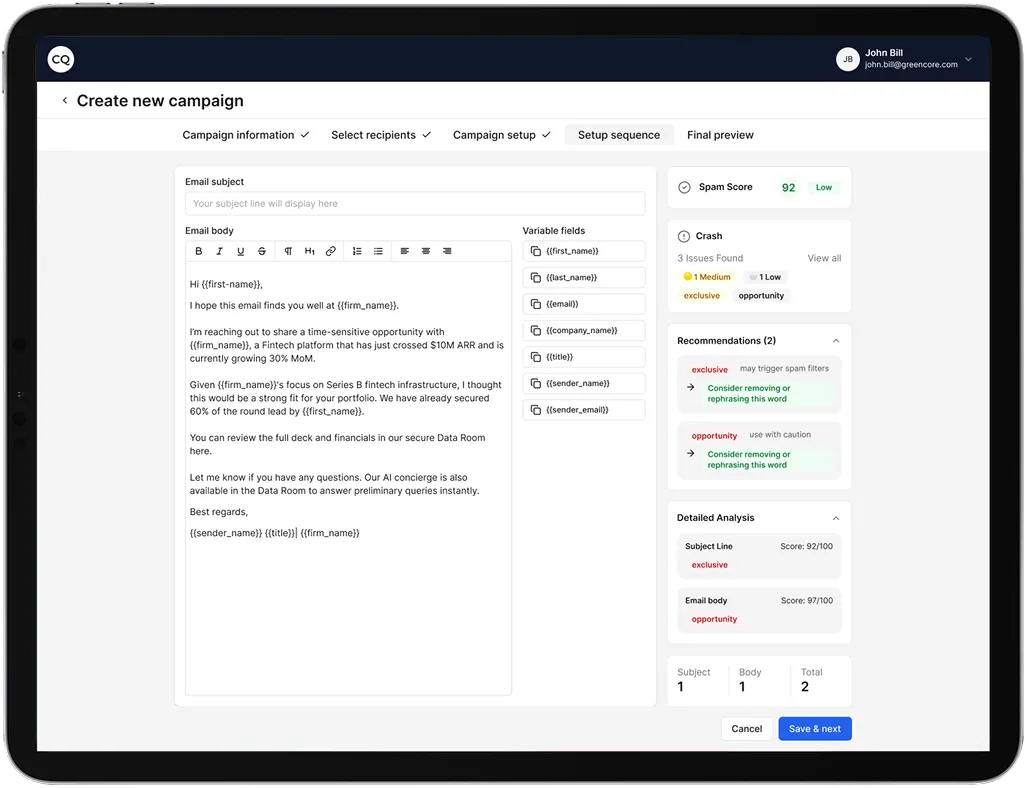Screen dimensions: 1024x788
Task: Select the underline formatting icon
Action: coord(240,251)
